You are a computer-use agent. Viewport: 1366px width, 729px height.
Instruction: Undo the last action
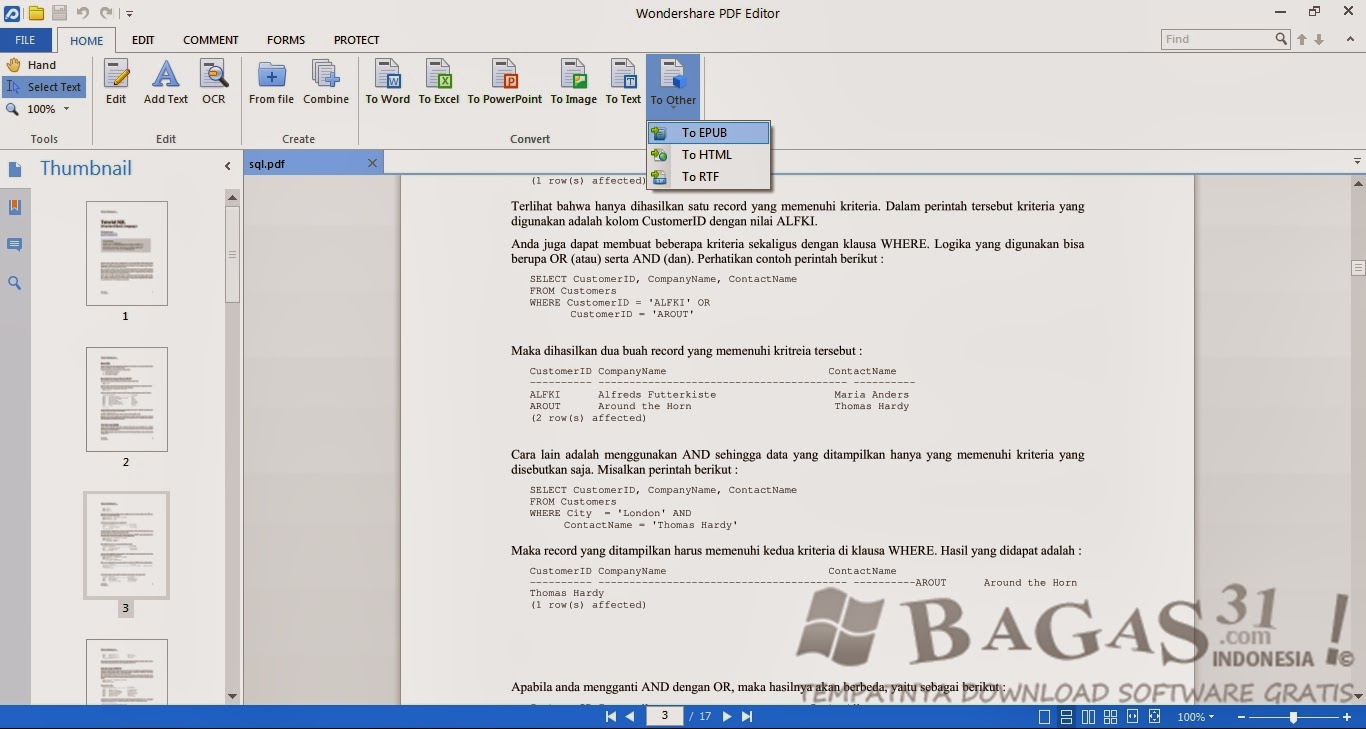click(x=83, y=13)
